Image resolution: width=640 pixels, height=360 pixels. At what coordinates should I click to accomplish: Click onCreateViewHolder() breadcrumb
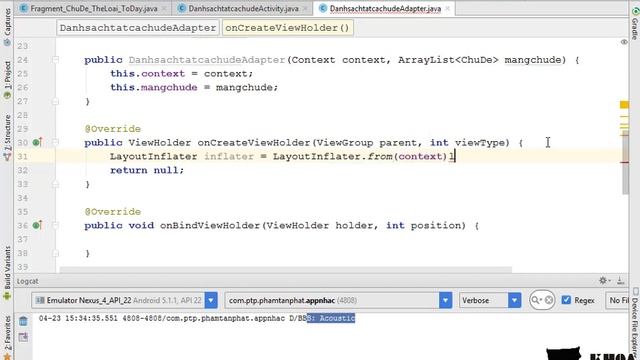(x=287, y=28)
